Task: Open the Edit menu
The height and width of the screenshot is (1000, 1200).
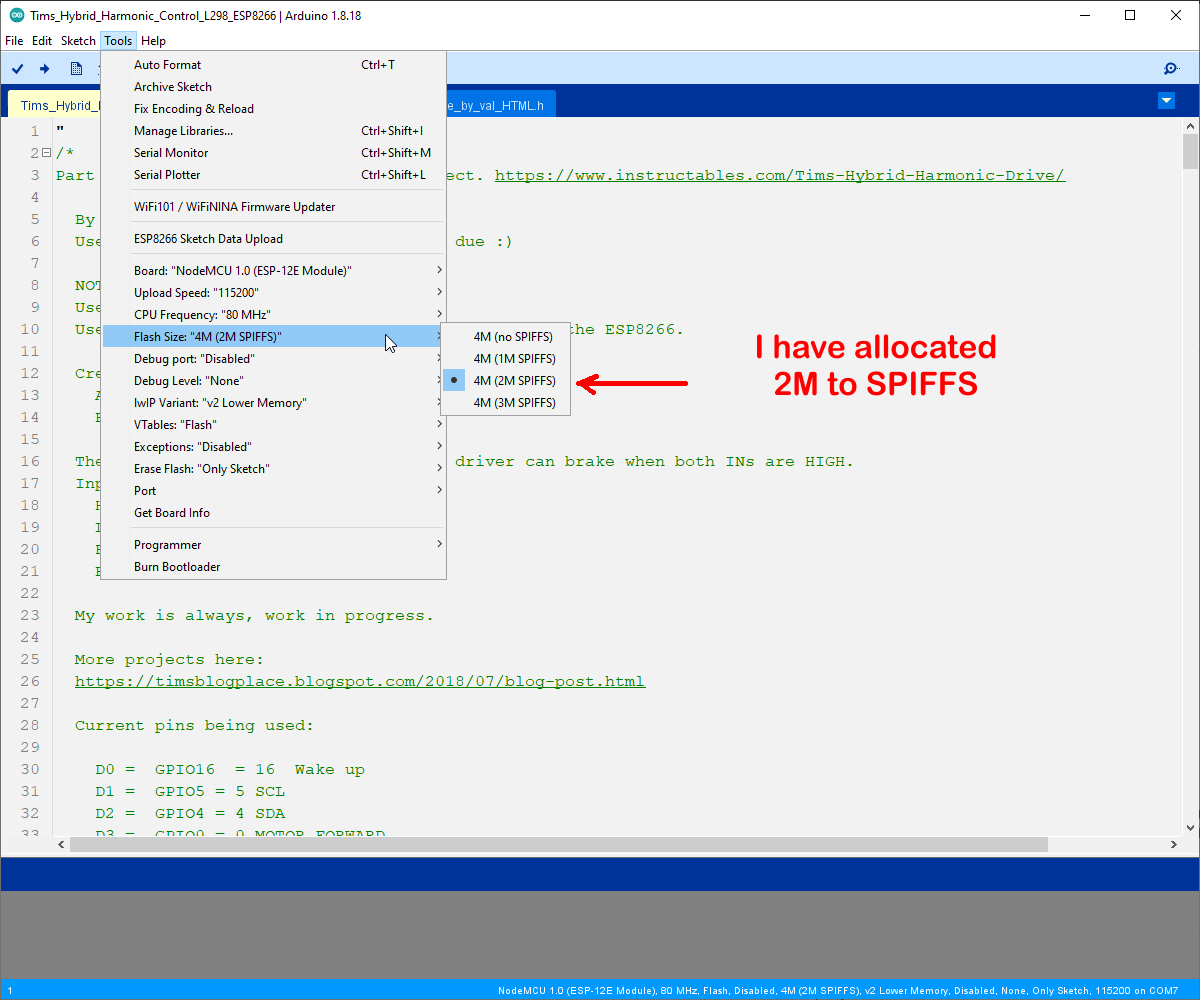Action: click(42, 41)
